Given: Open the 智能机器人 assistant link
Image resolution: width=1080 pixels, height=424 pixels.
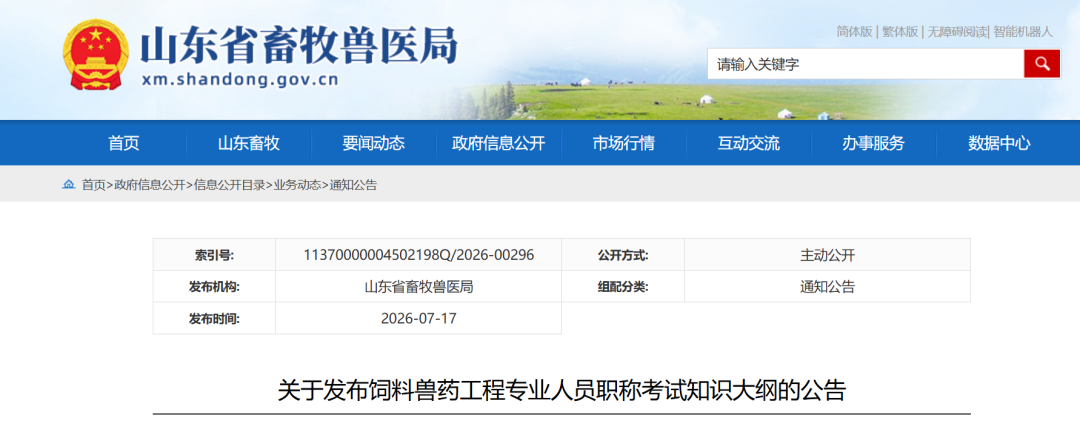Looking at the screenshot, I should coord(1023,32).
